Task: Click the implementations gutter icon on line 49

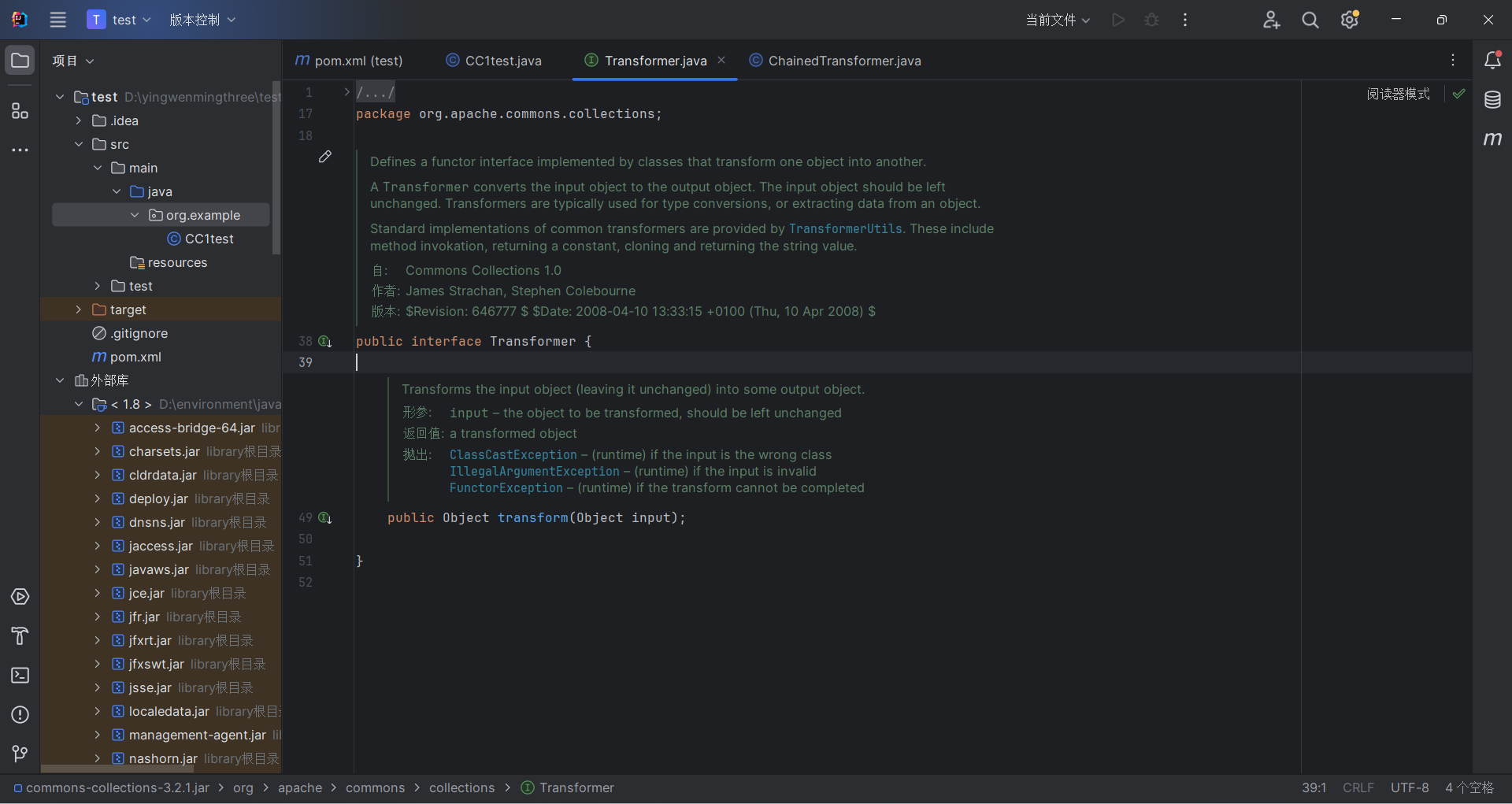Action: [324, 518]
